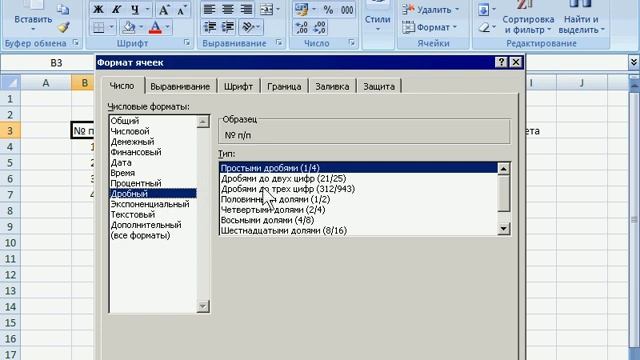Toggle italic formatting (К)

tap(116, 9)
